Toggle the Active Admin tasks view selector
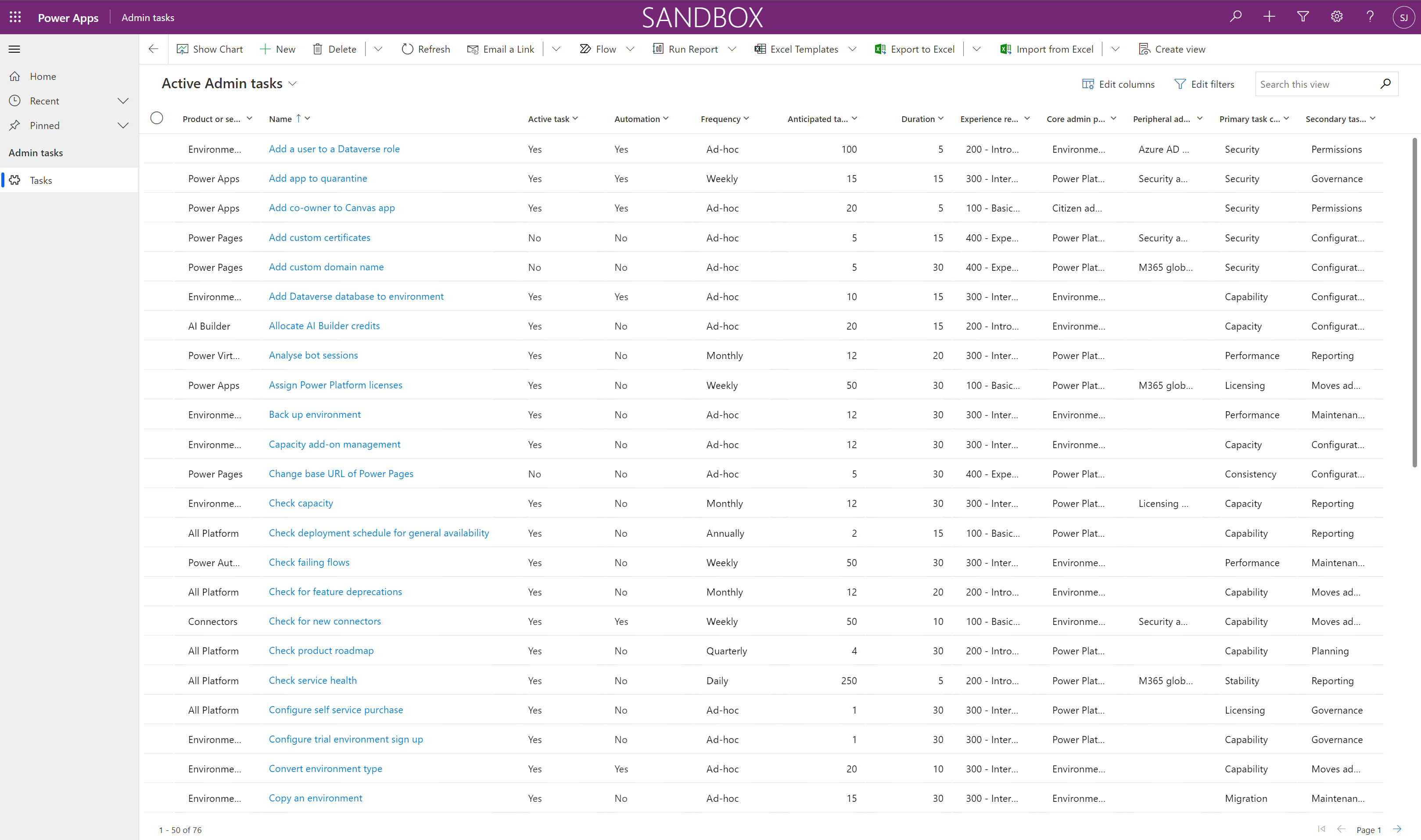Screen dimensions: 1421x840 (294, 83)
